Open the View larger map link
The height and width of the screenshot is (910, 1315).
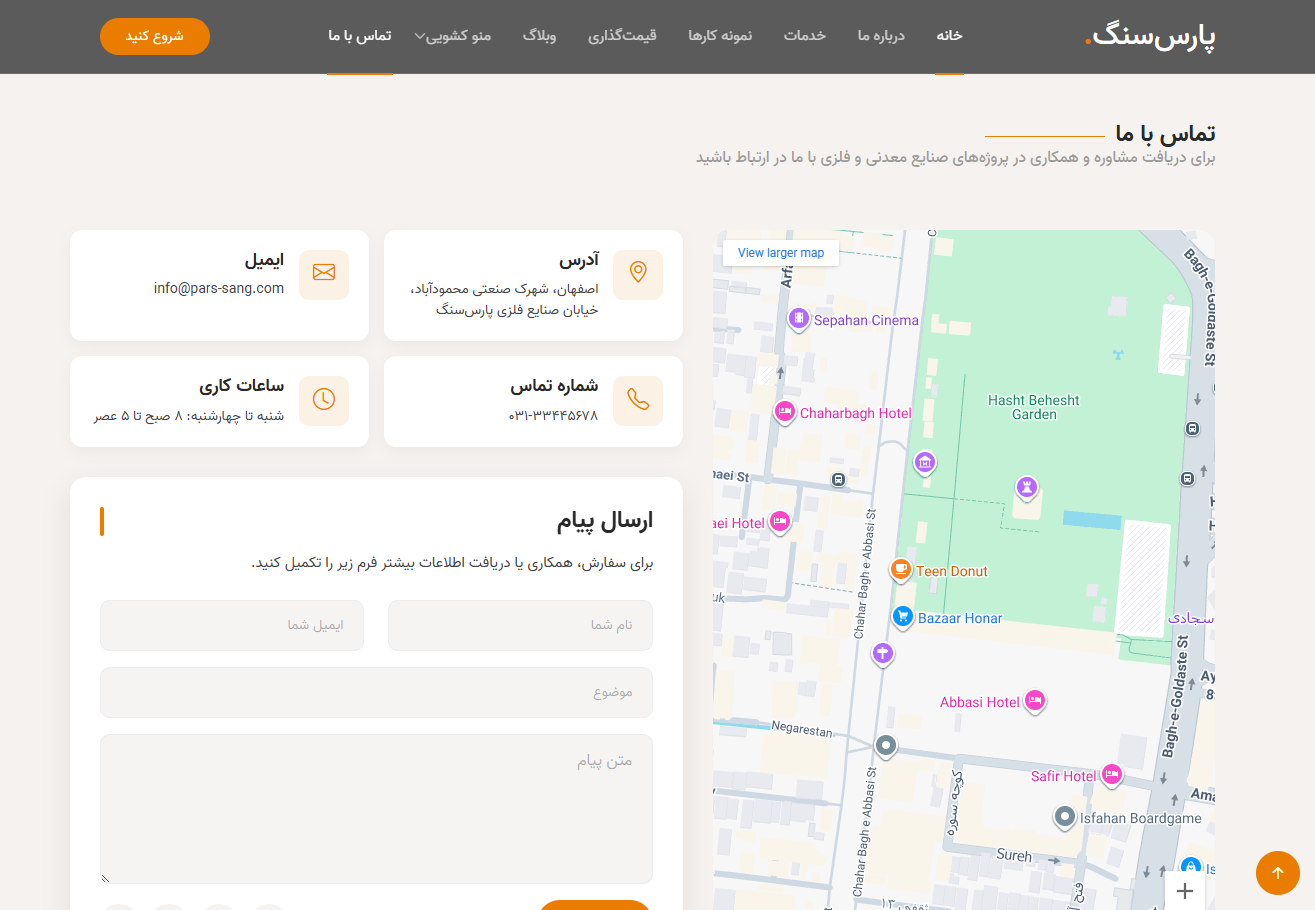click(780, 252)
